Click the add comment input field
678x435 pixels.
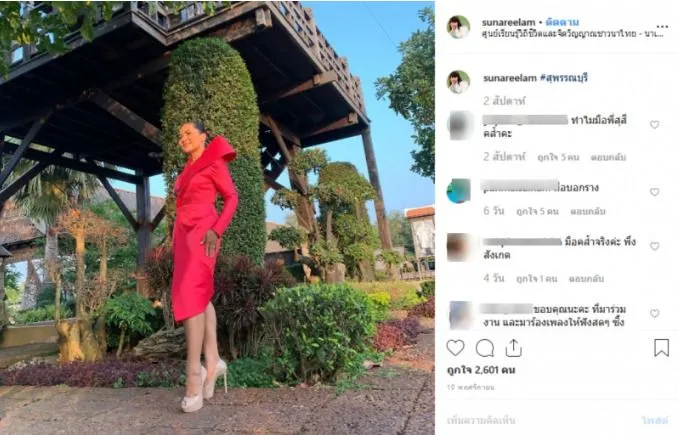click(x=540, y=420)
